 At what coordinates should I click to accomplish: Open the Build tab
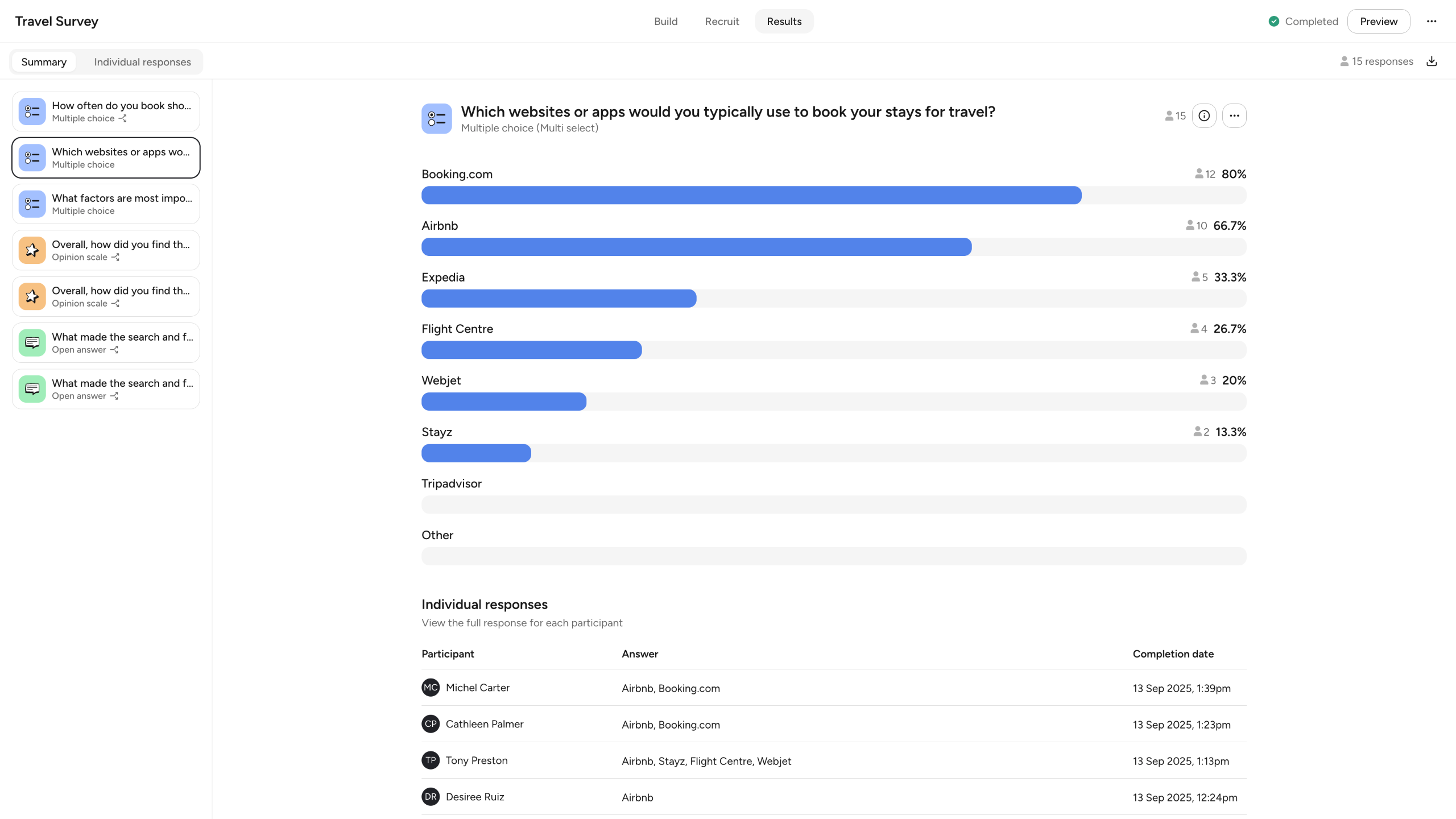click(665, 22)
